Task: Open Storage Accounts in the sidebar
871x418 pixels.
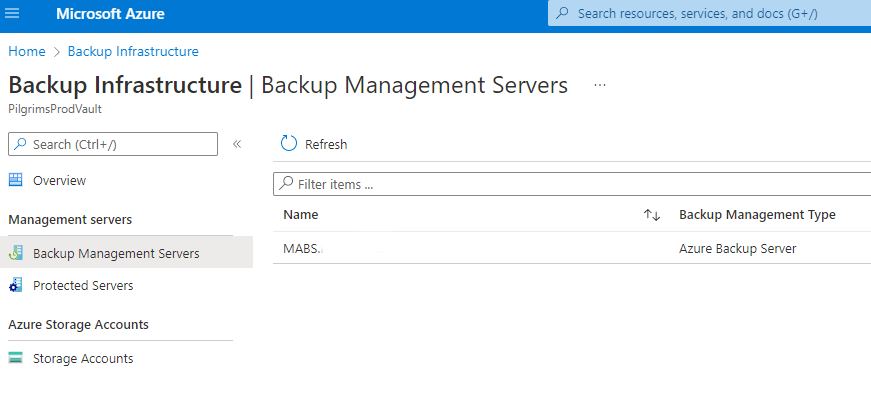Action: point(83,359)
